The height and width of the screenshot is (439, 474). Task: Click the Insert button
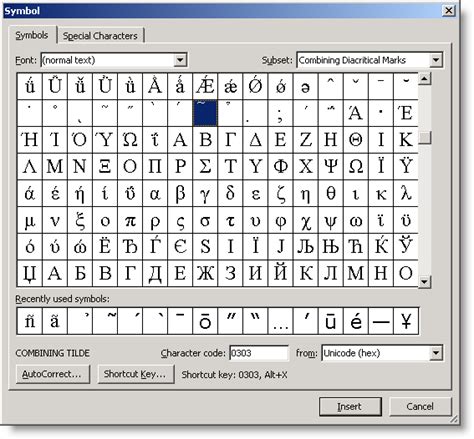point(350,407)
